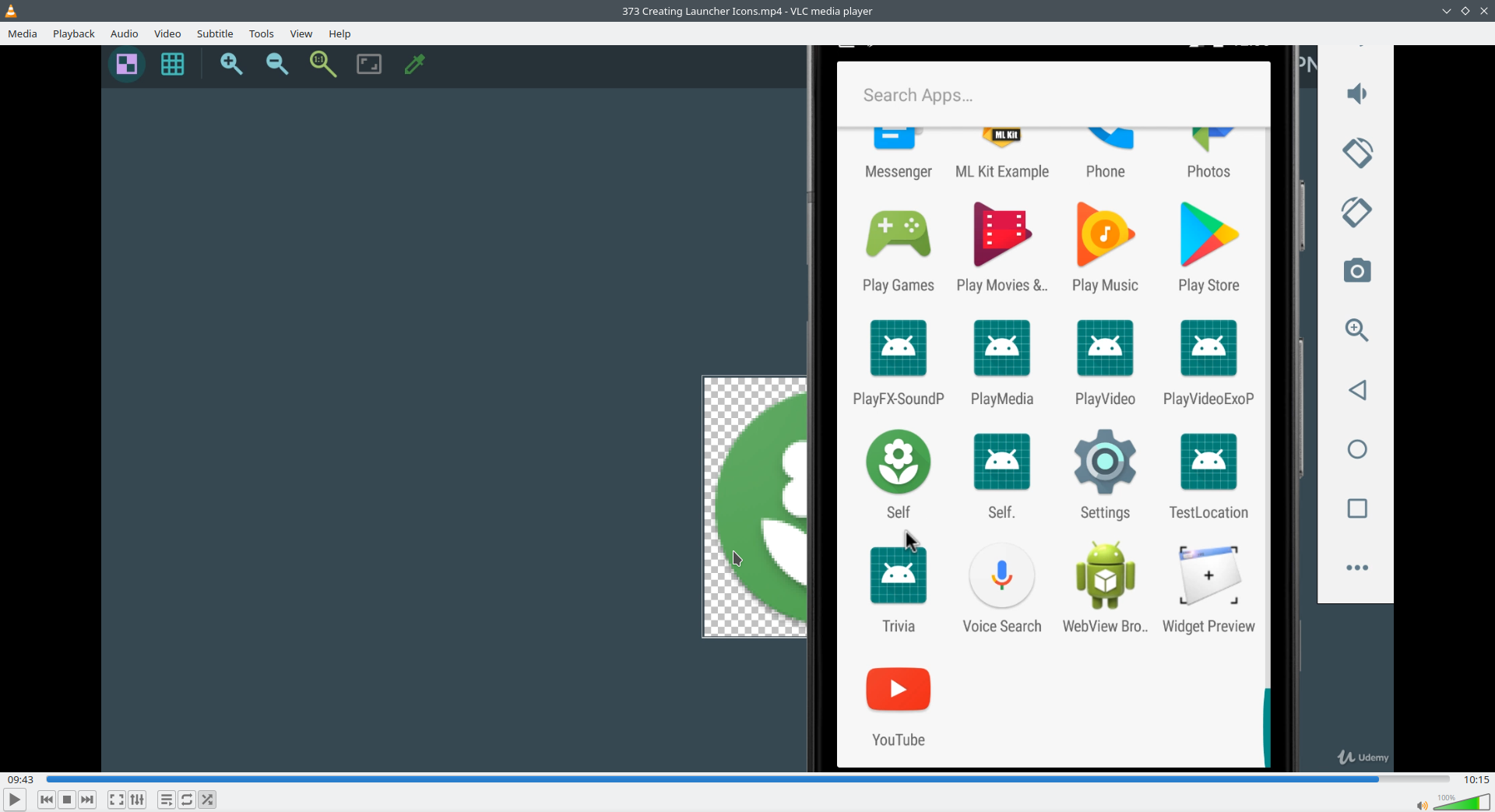The height and width of the screenshot is (812, 1495).
Task: Click the ML Kit Example app label
Action: tap(1002, 171)
